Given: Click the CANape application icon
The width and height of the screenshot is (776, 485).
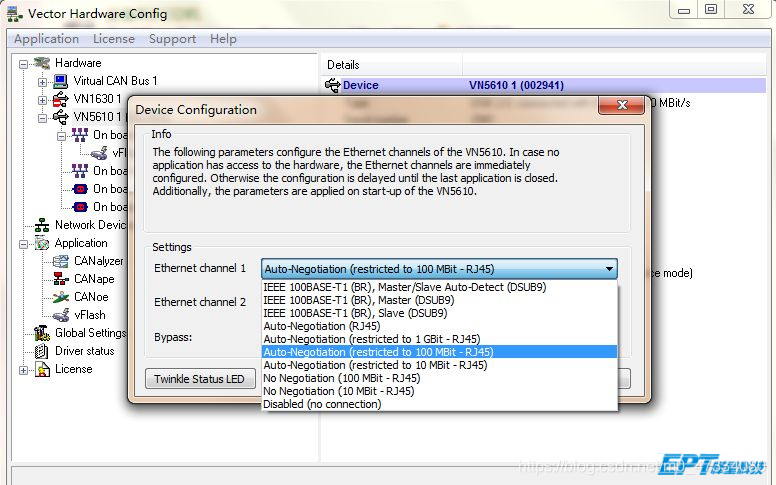Looking at the screenshot, I should (x=61, y=279).
